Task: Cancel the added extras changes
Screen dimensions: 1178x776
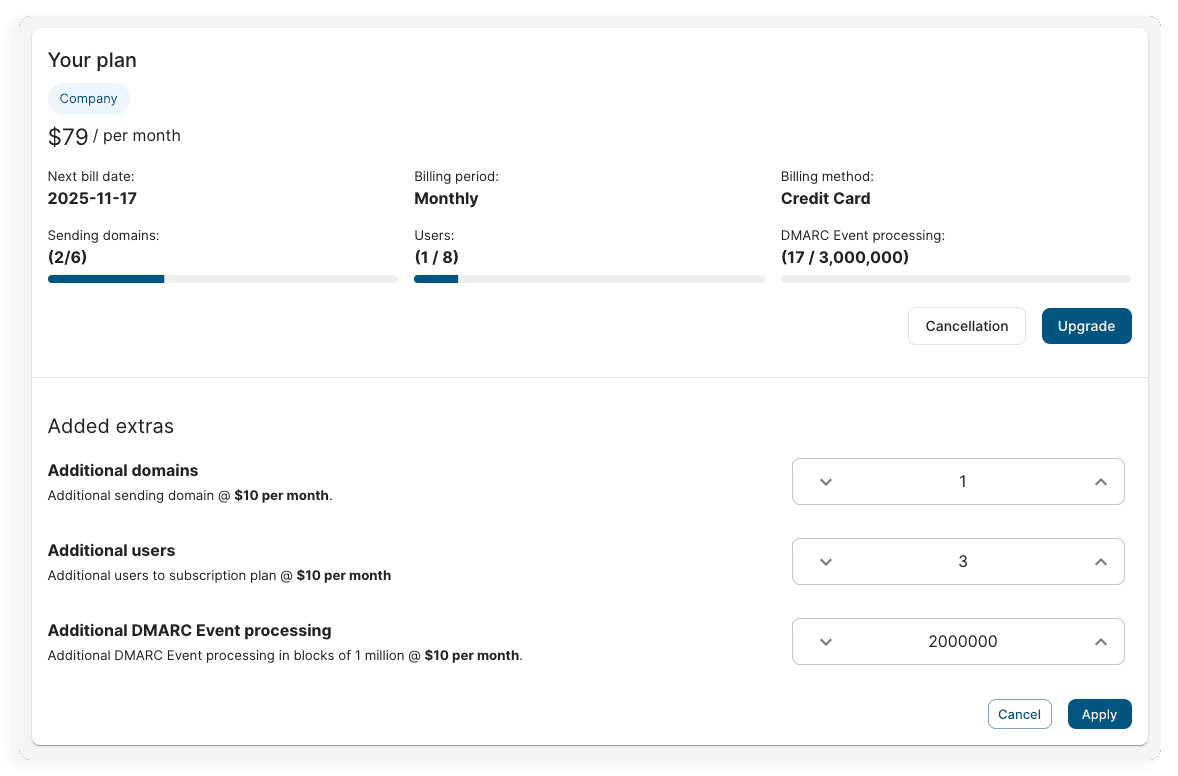Action: pyautogui.click(x=1019, y=714)
